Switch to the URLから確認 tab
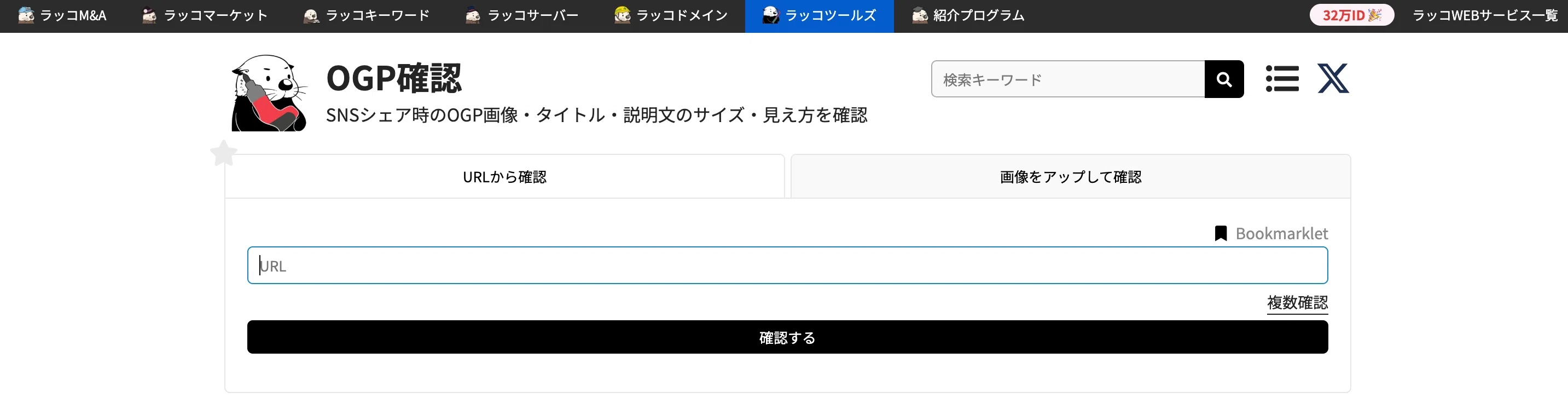This screenshot has width=1568, height=404. coord(504,177)
